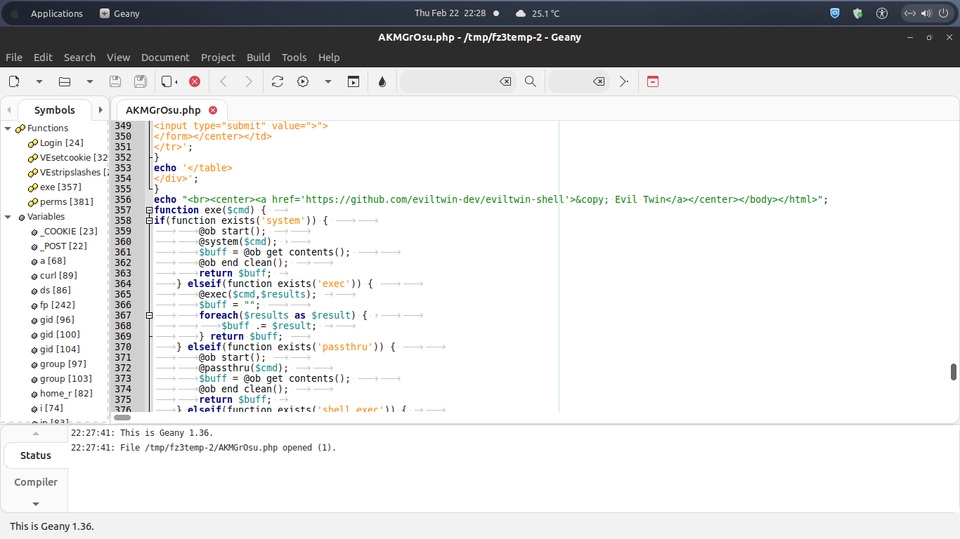Open the View menu

click(x=118, y=58)
